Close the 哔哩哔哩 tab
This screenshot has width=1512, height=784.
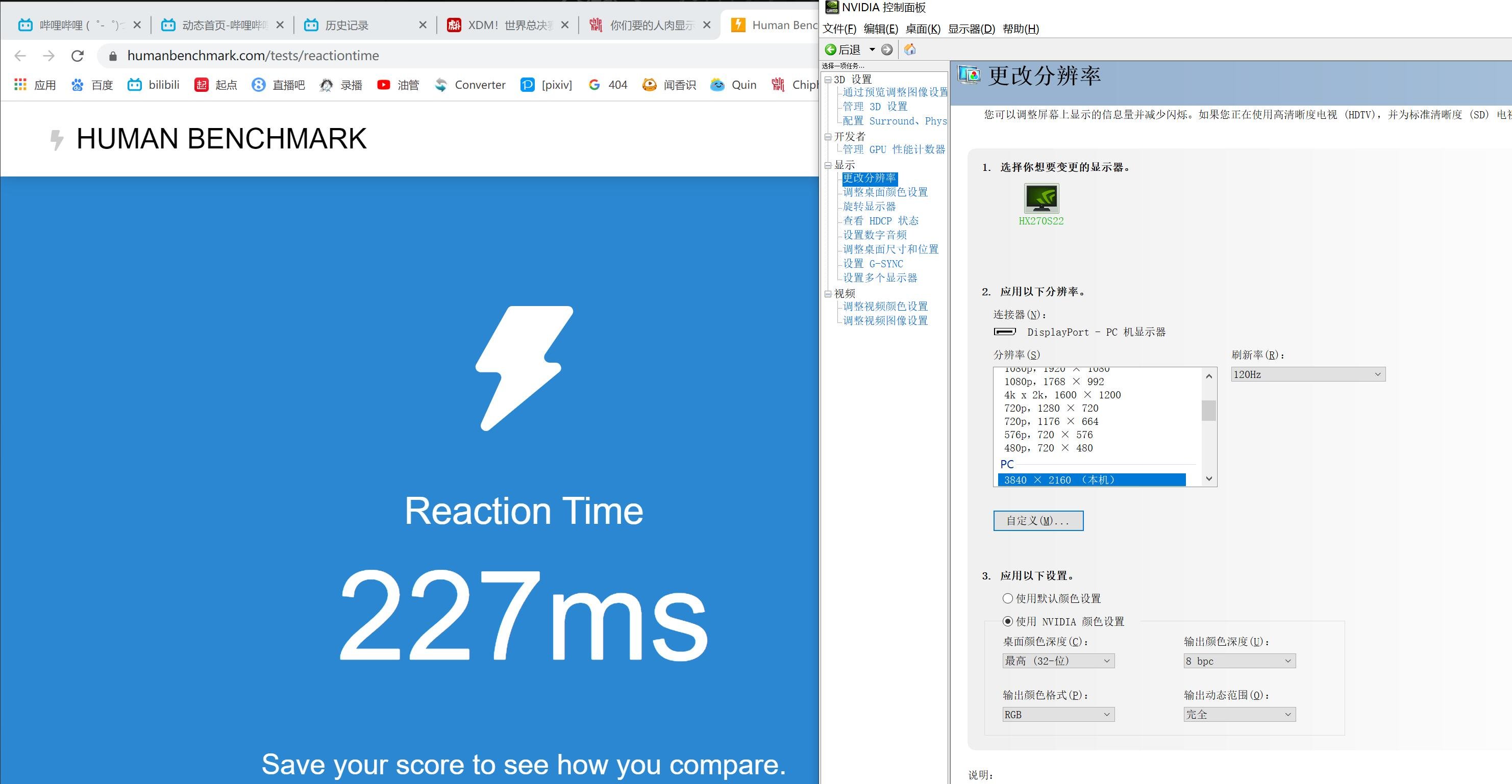pos(137,24)
